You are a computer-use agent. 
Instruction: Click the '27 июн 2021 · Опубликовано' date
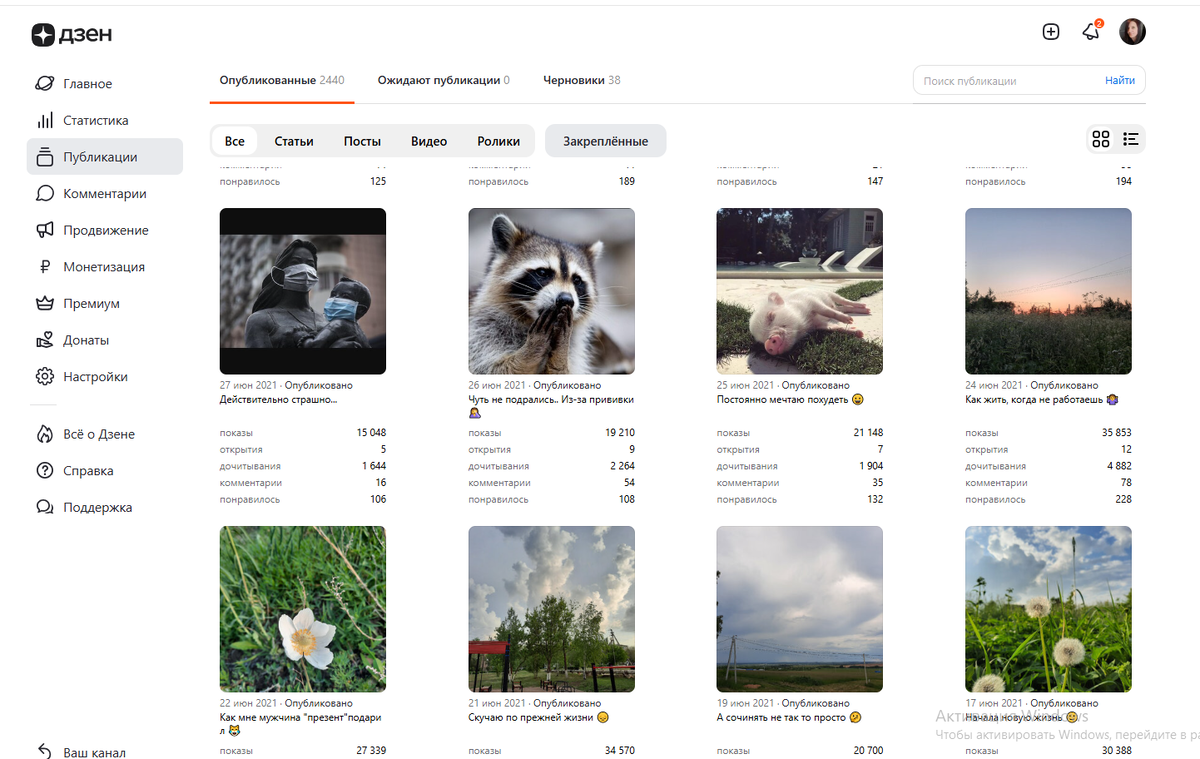[x=286, y=385]
